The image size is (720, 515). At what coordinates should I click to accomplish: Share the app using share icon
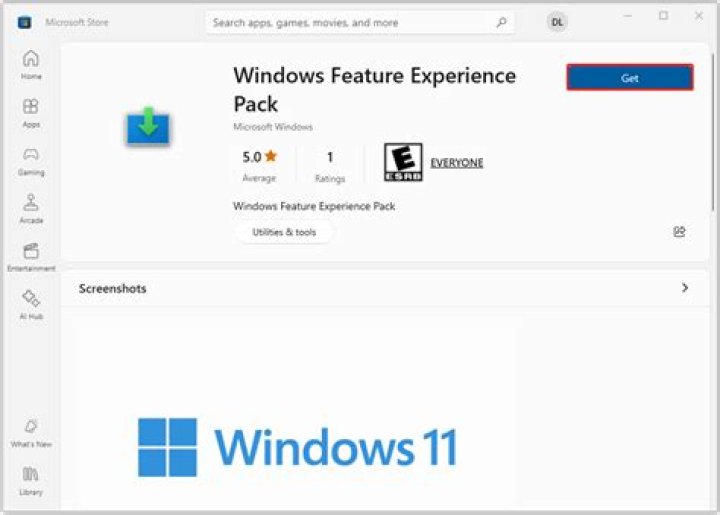tap(679, 232)
